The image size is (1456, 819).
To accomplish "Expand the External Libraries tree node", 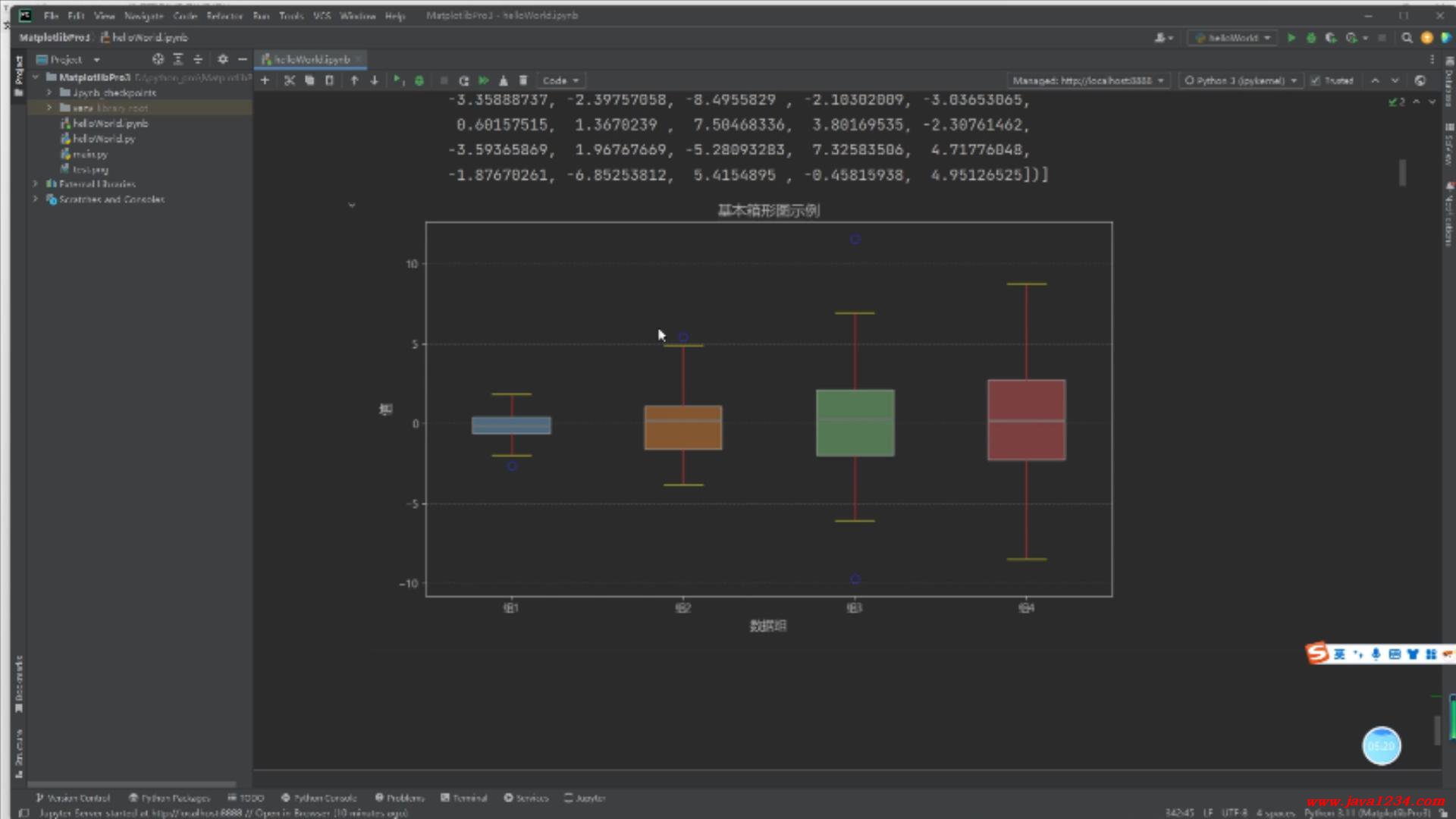I will [35, 184].
